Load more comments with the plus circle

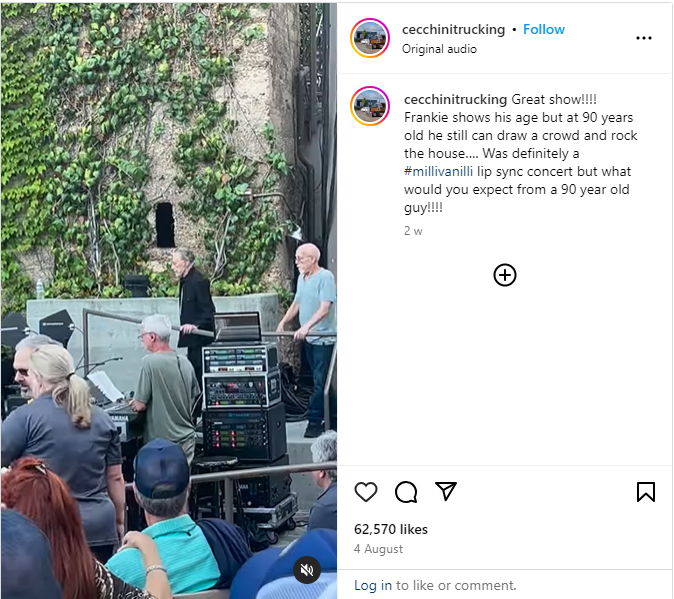tap(505, 275)
